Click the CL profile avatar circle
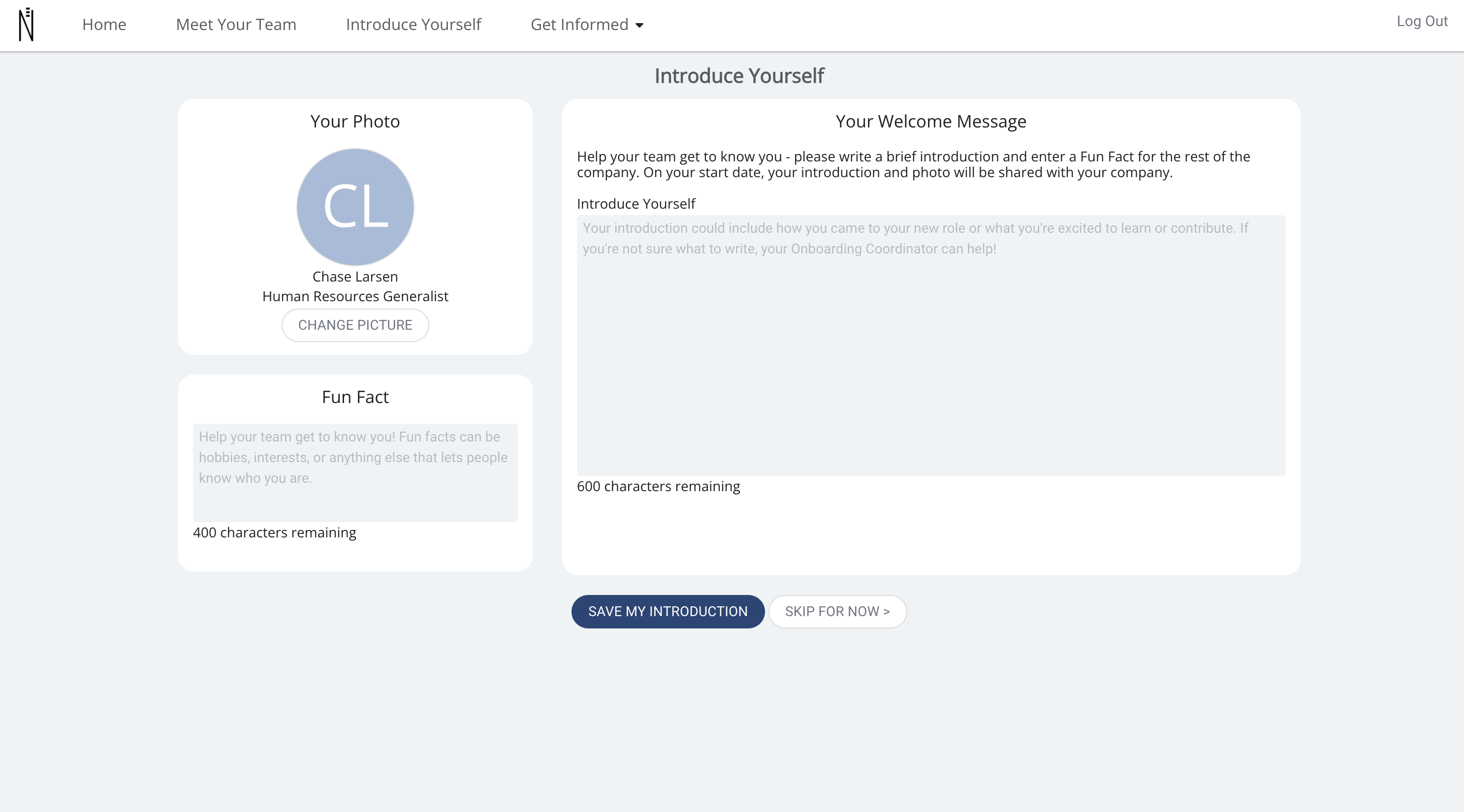The image size is (1464, 812). click(x=355, y=207)
